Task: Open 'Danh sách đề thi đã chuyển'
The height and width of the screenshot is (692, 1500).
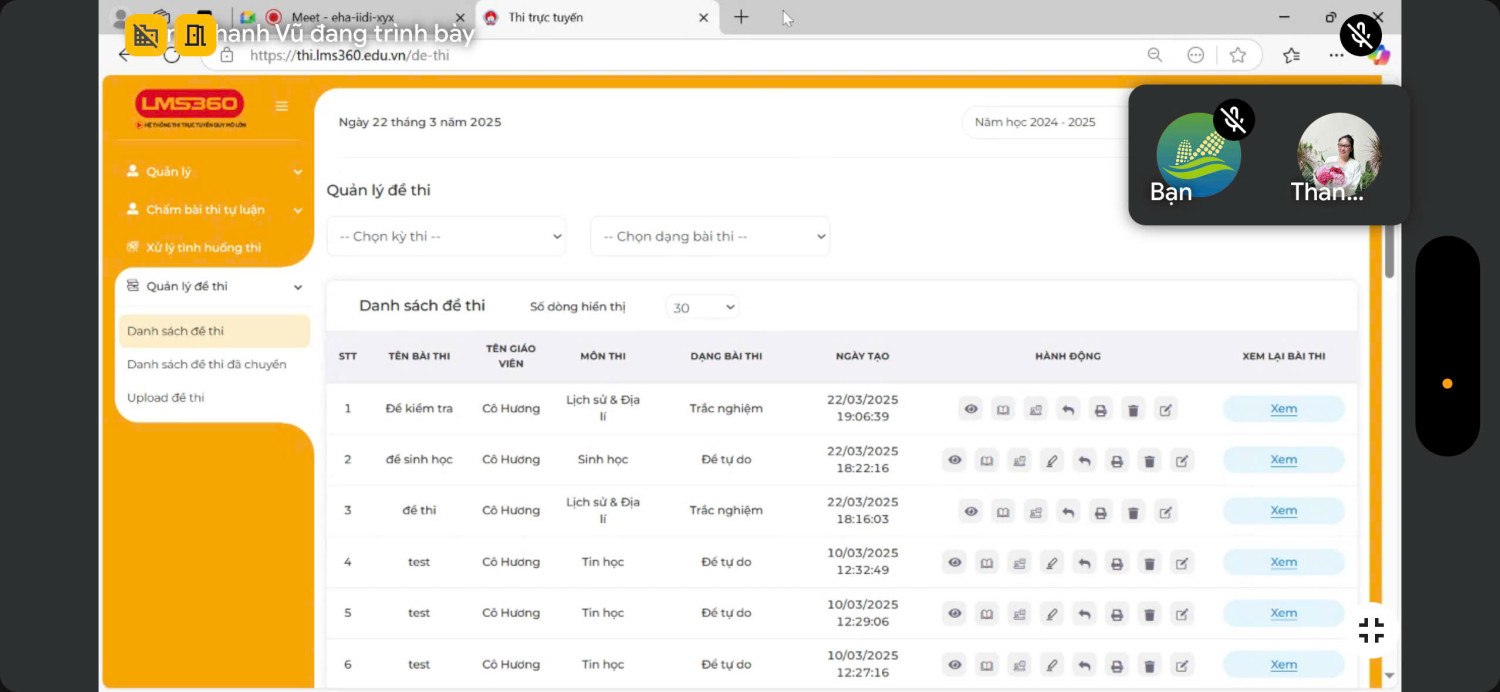Action: pyautogui.click(x=206, y=365)
